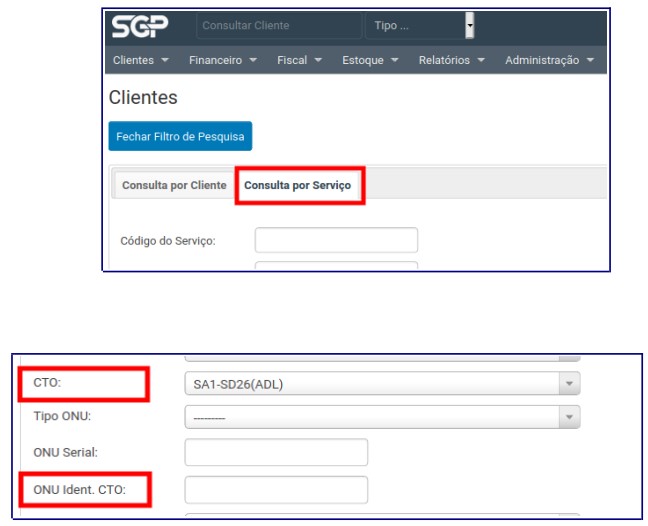Expand the Administração menu

coord(548,61)
